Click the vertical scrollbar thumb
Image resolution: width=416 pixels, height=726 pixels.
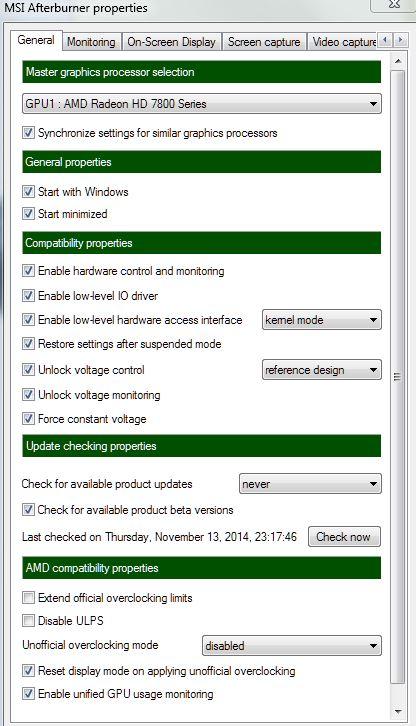(x=397, y=377)
